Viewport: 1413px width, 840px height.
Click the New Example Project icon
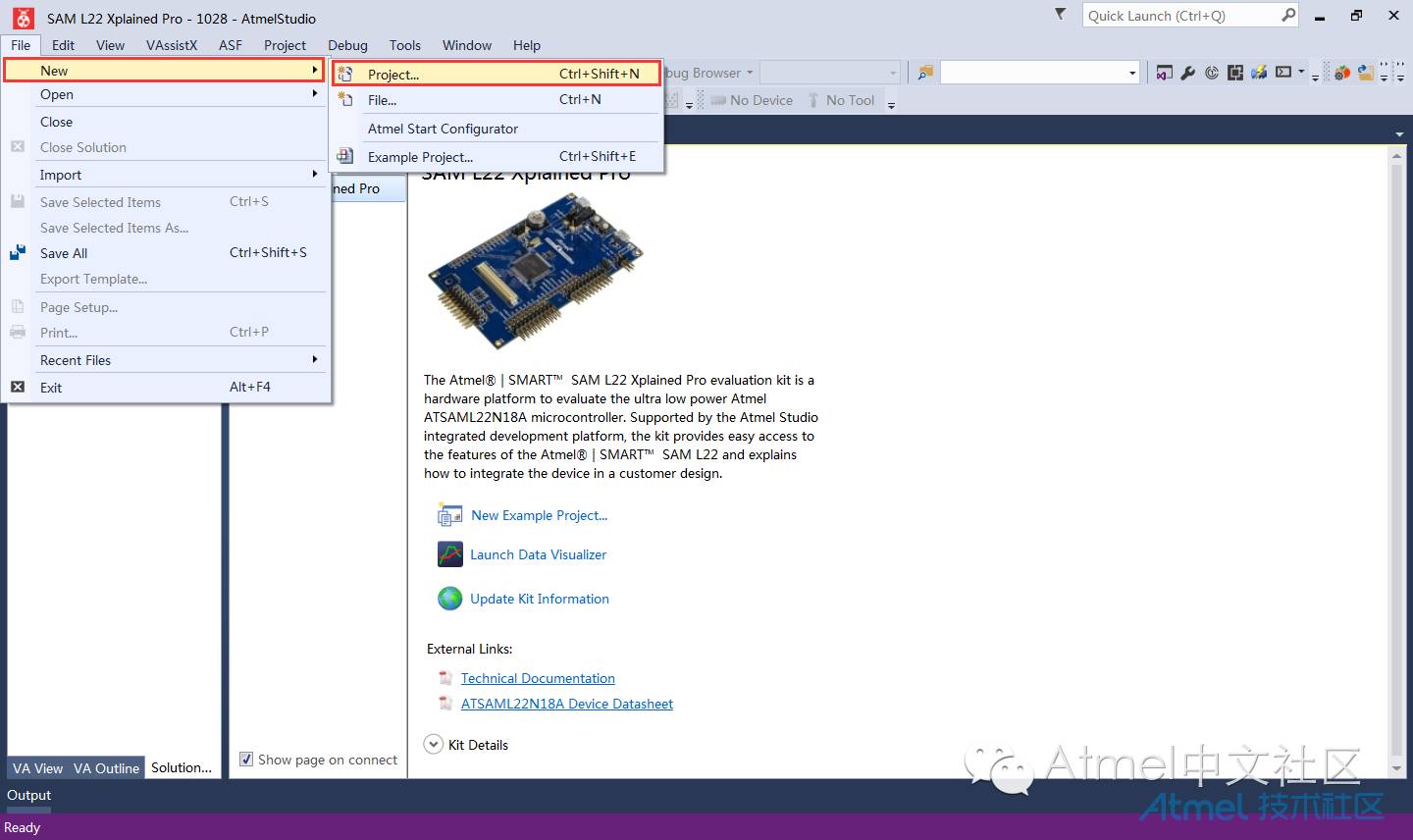(450, 515)
